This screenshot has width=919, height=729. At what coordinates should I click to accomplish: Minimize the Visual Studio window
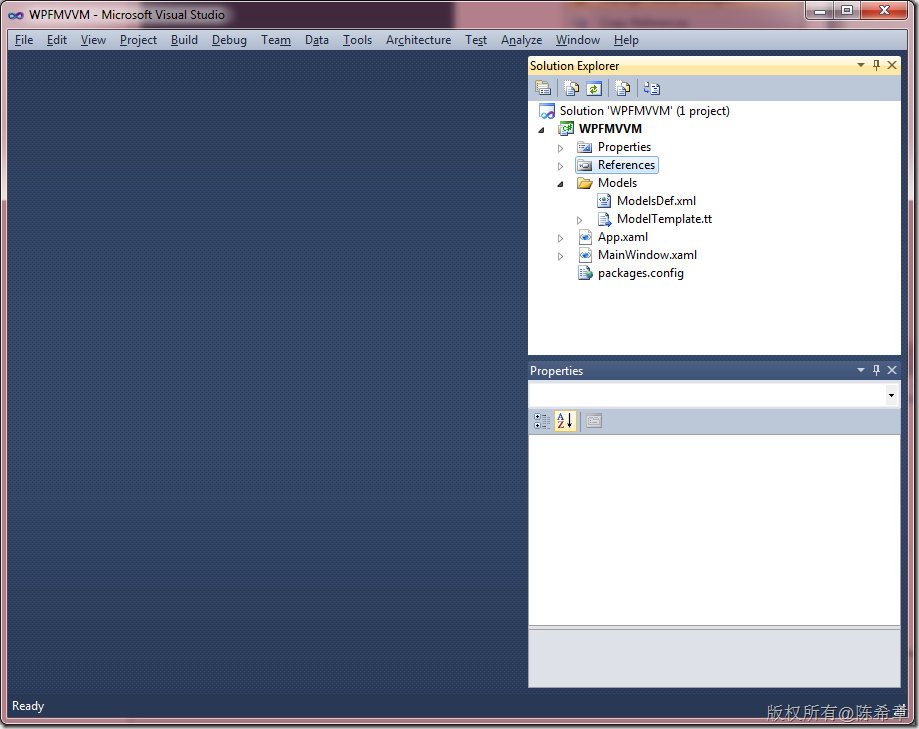point(819,11)
